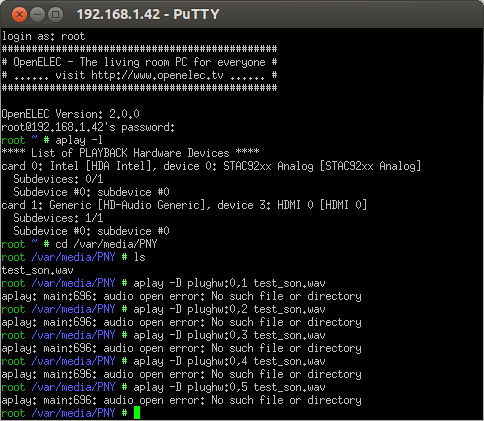Click the card 0 STAC92xx Analog line
This screenshot has width=484, height=421.
pyautogui.click(x=211, y=166)
